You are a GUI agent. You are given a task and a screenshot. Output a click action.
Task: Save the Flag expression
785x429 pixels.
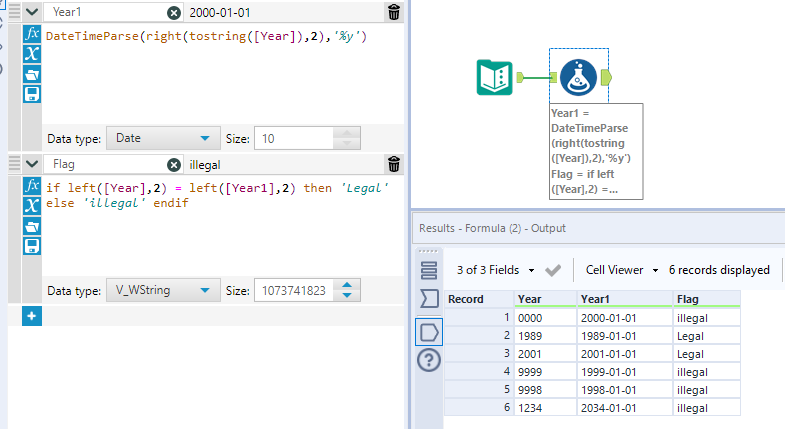click(x=32, y=246)
